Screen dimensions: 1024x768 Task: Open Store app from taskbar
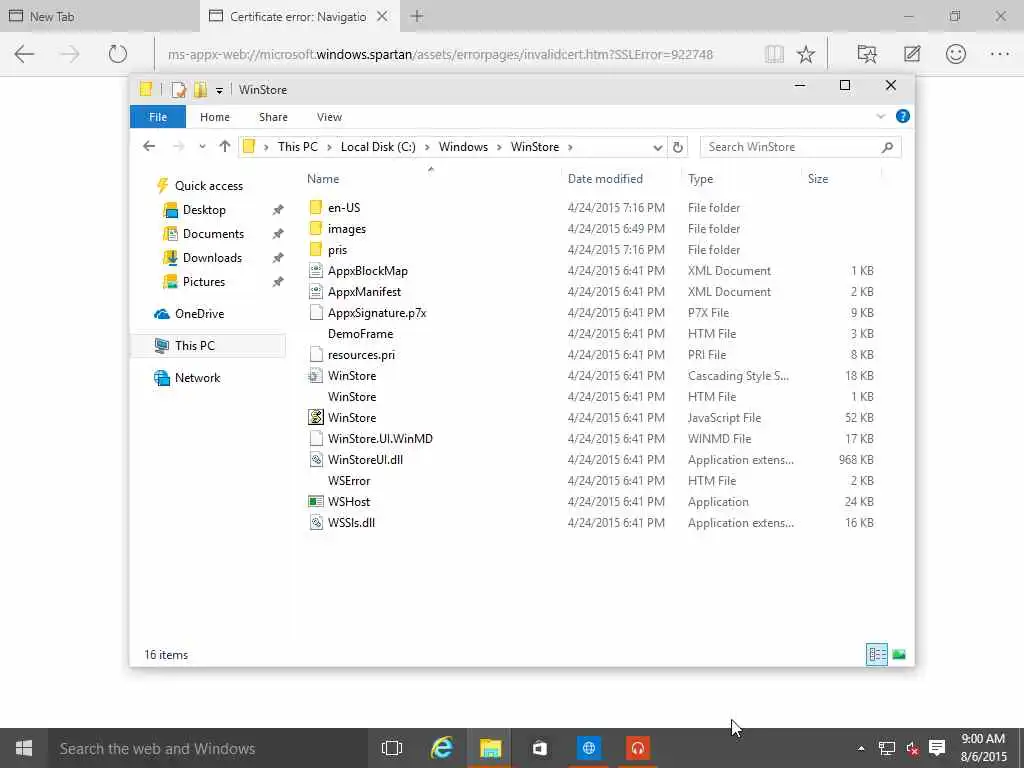point(539,748)
